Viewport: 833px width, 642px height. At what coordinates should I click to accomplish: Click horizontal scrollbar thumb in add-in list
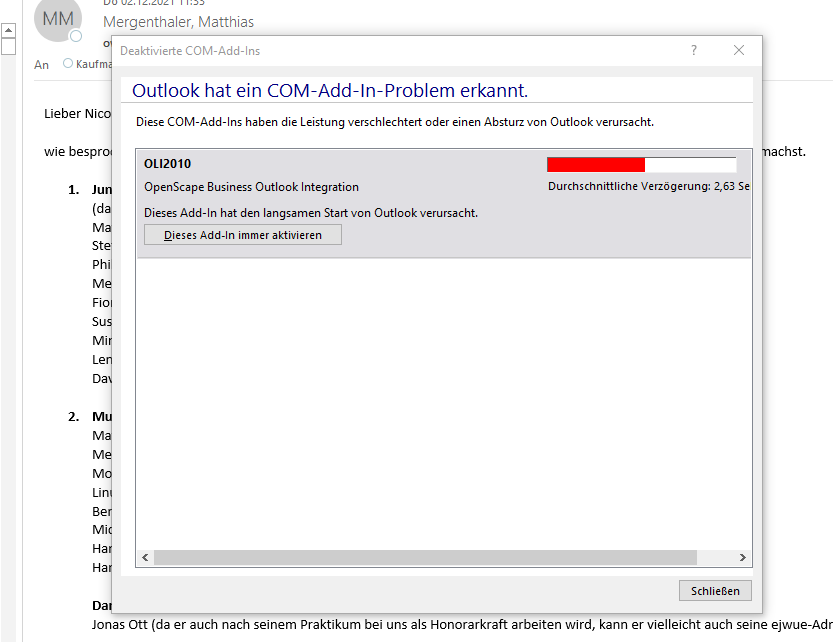425,557
